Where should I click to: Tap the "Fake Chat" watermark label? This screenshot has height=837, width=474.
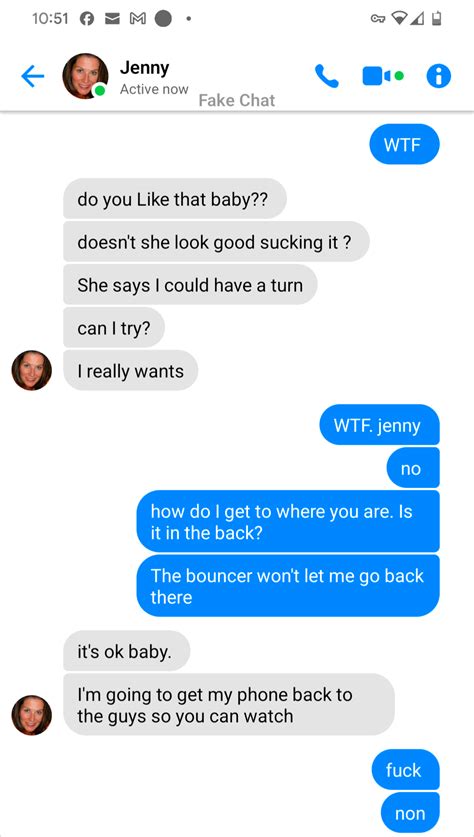tap(237, 100)
